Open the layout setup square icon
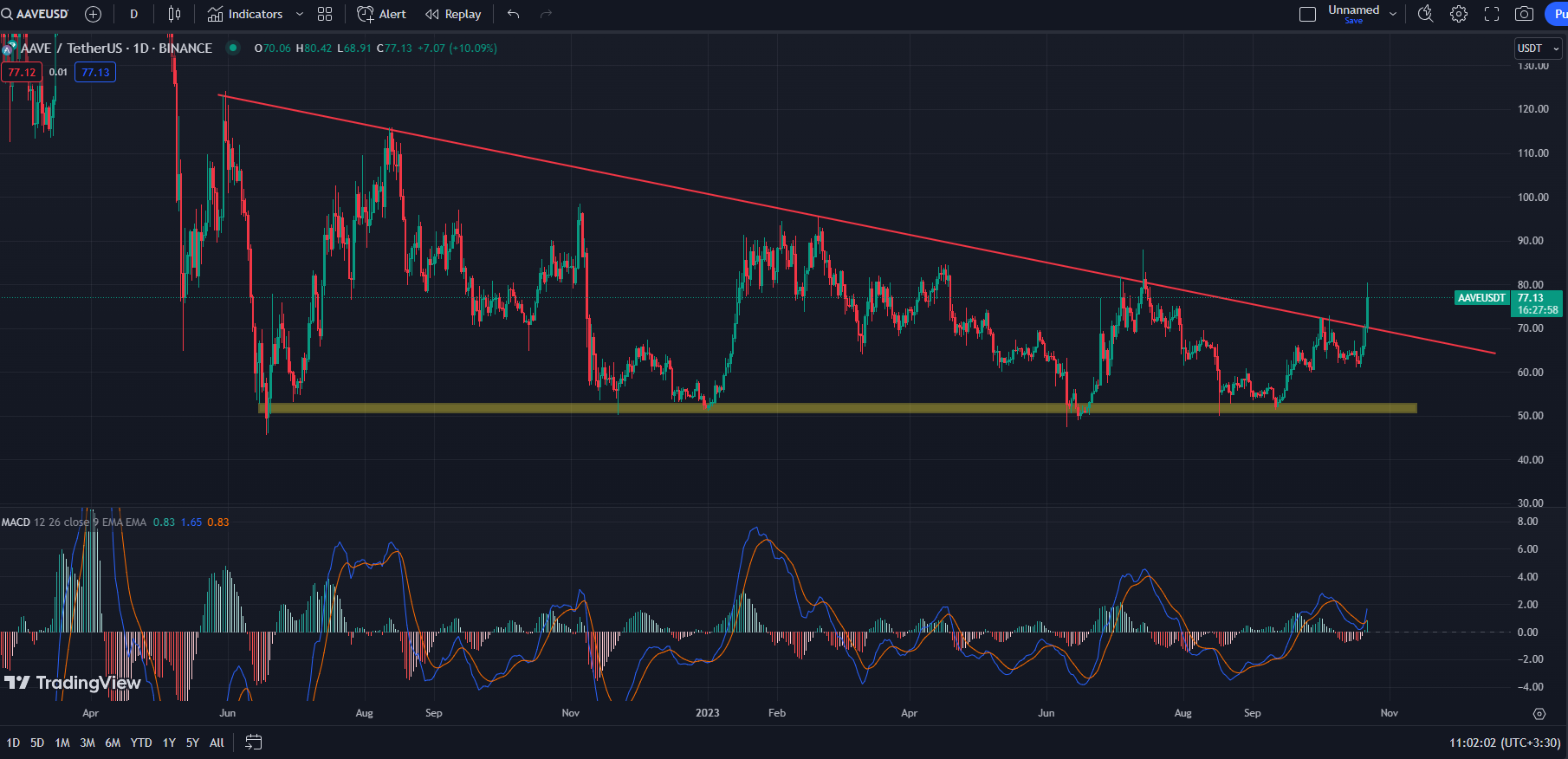The width and height of the screenshot is (1568, 759). (1307, 14)
